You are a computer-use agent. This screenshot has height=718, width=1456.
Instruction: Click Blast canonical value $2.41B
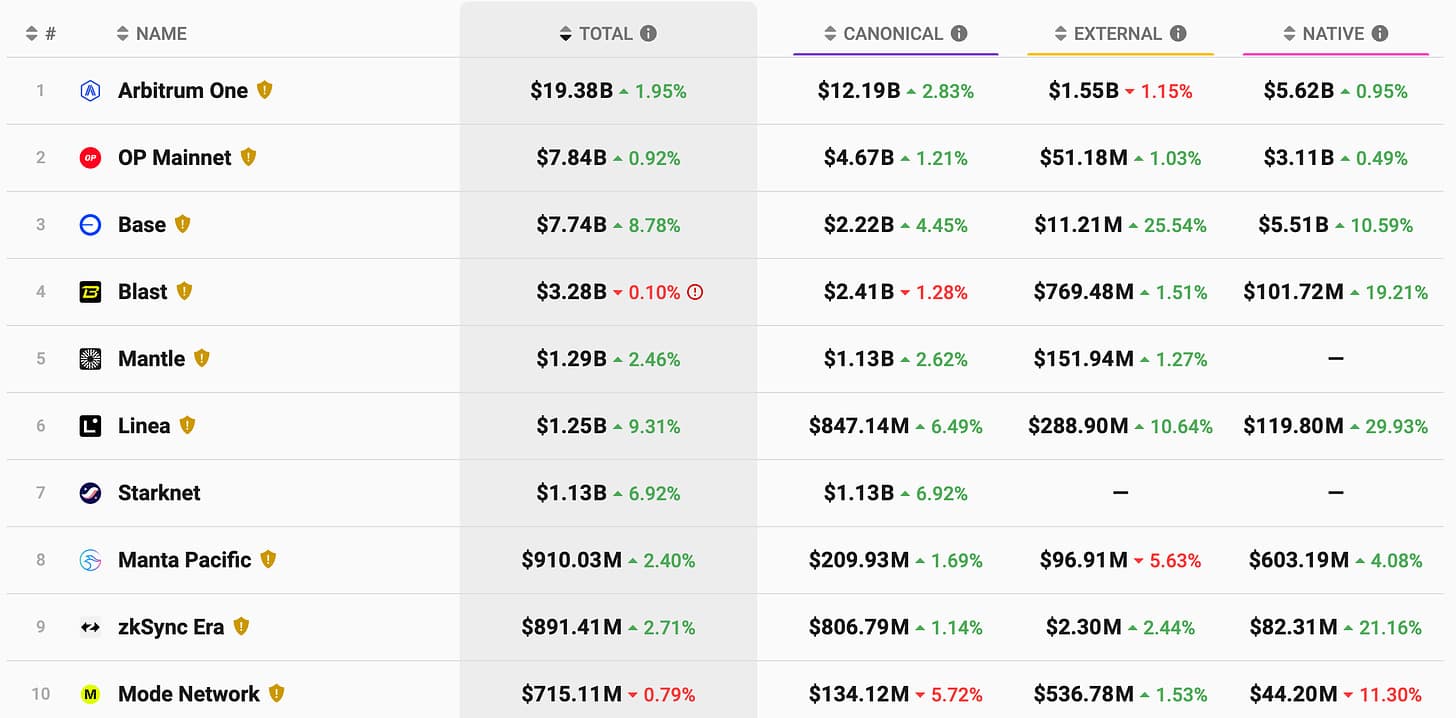[x=859, y=292]
